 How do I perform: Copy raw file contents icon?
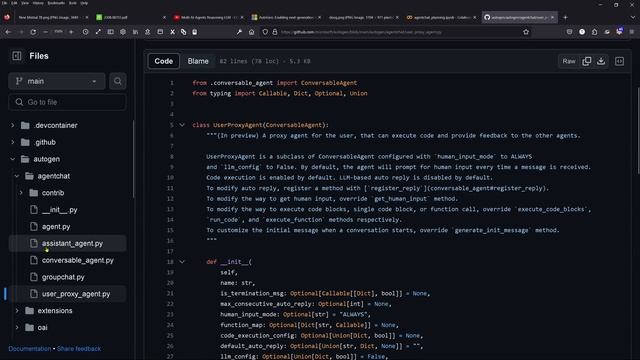[587, 61]
